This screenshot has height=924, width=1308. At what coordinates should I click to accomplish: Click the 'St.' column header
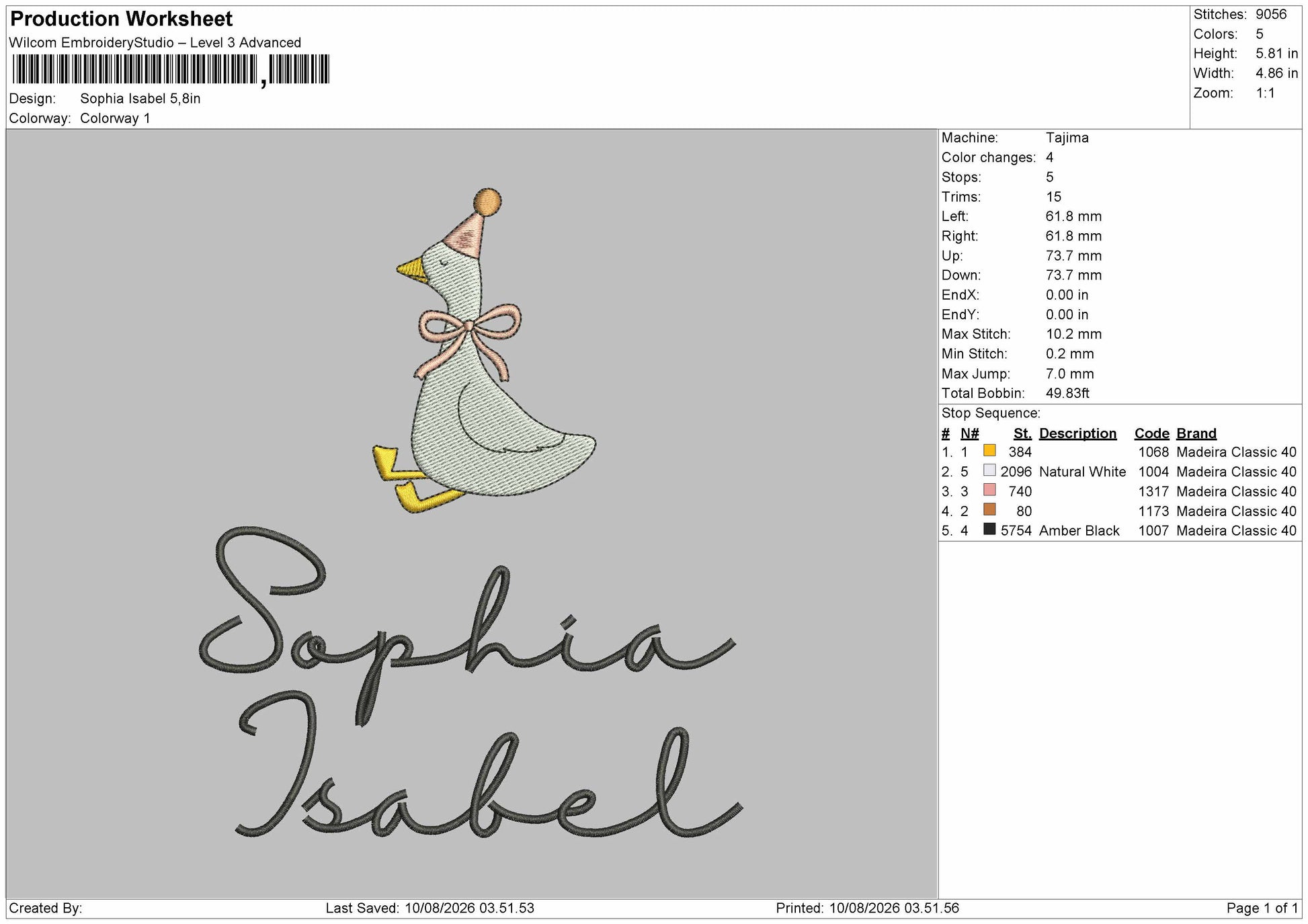click(x=1022, y=433)
